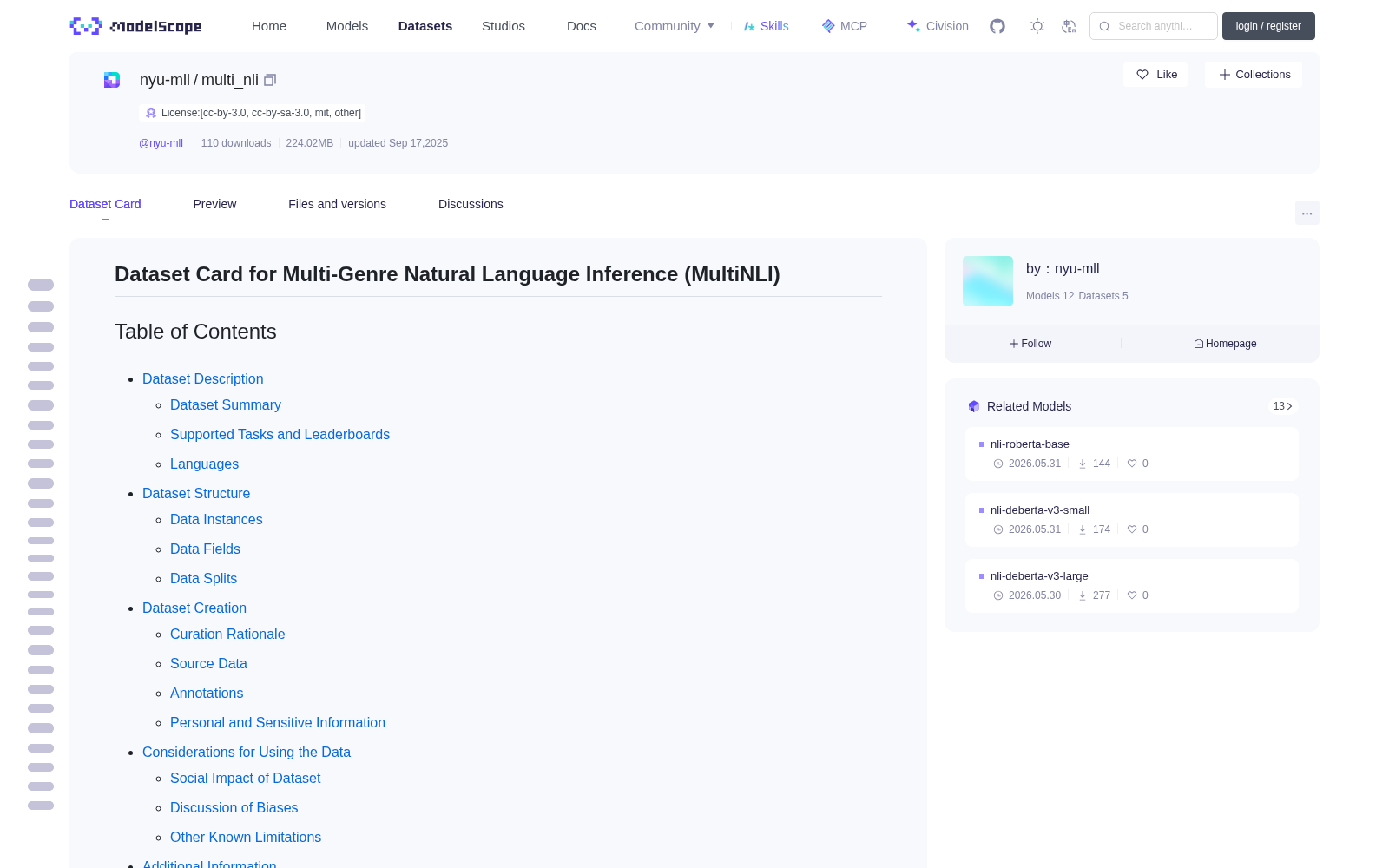Follow the nyu-mll organization
The height and width of the screenshot is (868, 1389).
point(1030,344)
